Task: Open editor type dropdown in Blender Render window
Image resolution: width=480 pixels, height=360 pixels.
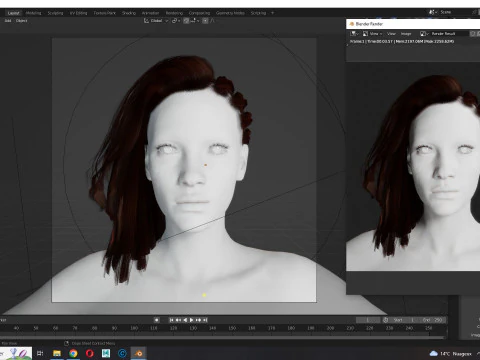Action: [x=354, y=34]
